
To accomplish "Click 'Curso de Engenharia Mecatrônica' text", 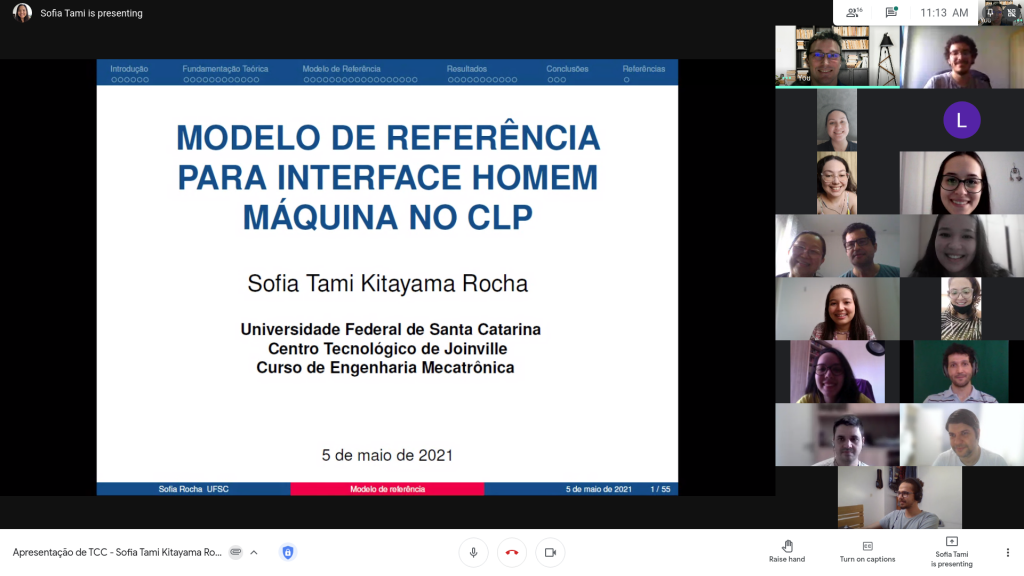I will tap(385, 368).
